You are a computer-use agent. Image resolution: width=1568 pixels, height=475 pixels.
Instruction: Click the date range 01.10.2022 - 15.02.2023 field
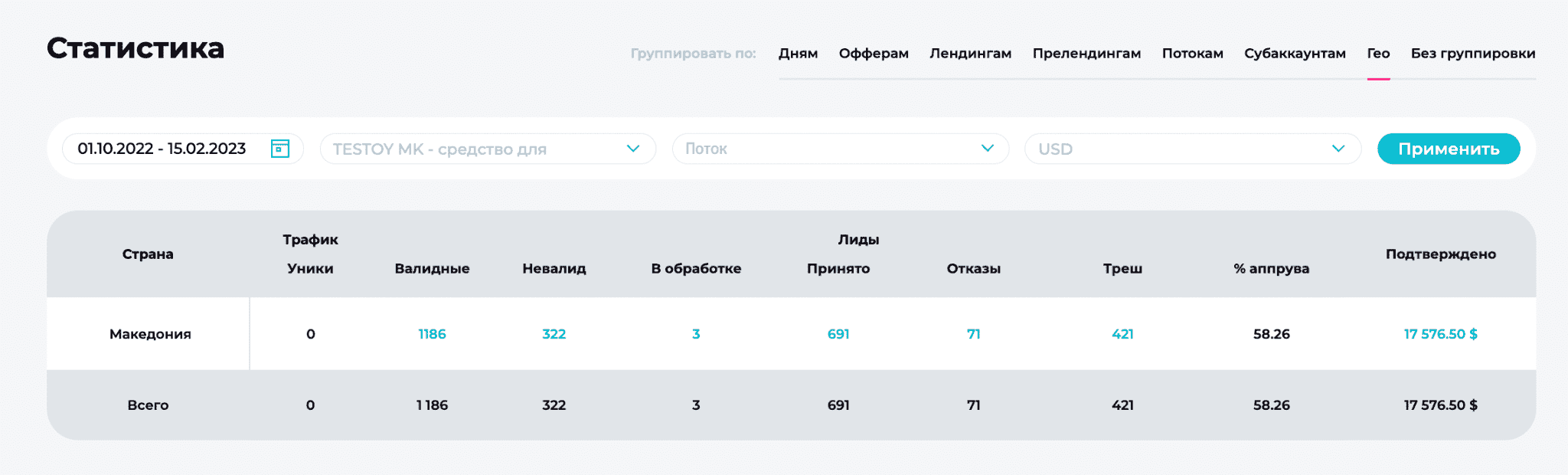182,149
